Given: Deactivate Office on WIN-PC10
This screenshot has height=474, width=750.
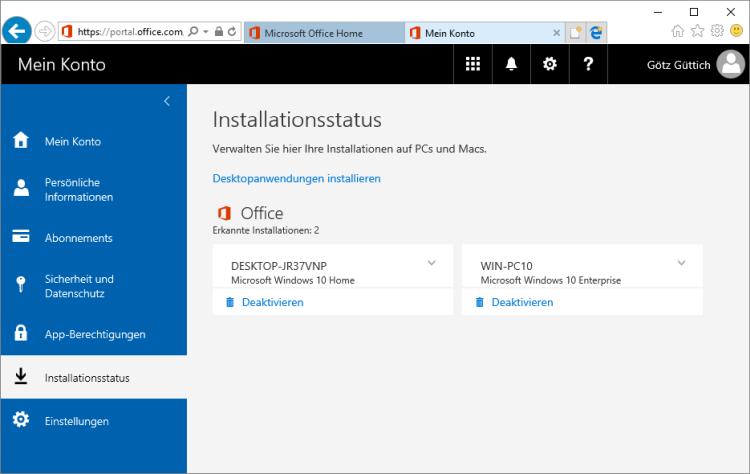Looking at the screenshot, I should tap(521, 302).
